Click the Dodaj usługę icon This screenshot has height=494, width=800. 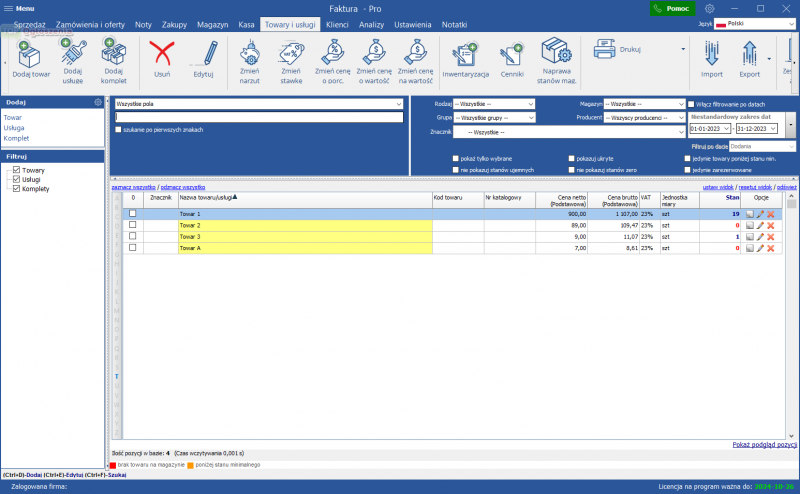coord(73,52)
